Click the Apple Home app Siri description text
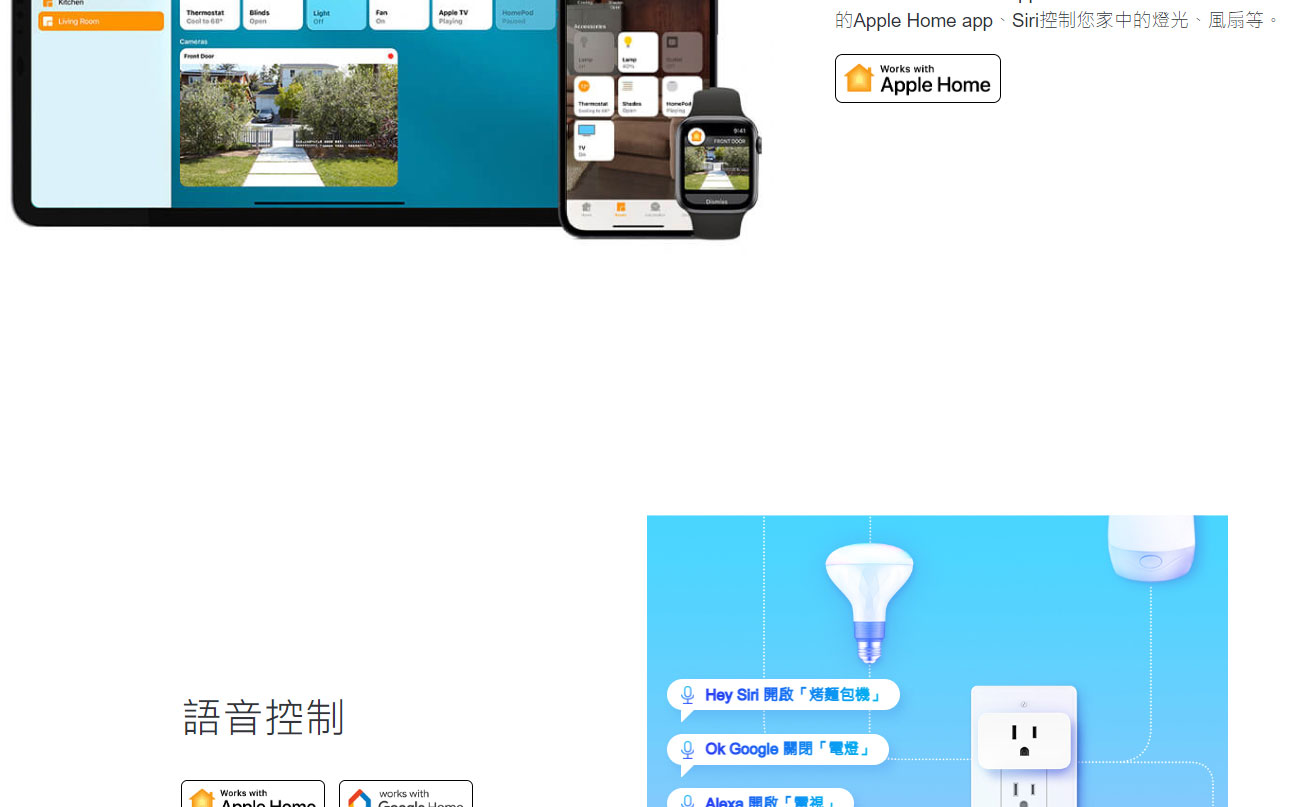Screen dimensions: 1293x807 pyautogui.click(x=1058, y=20)
